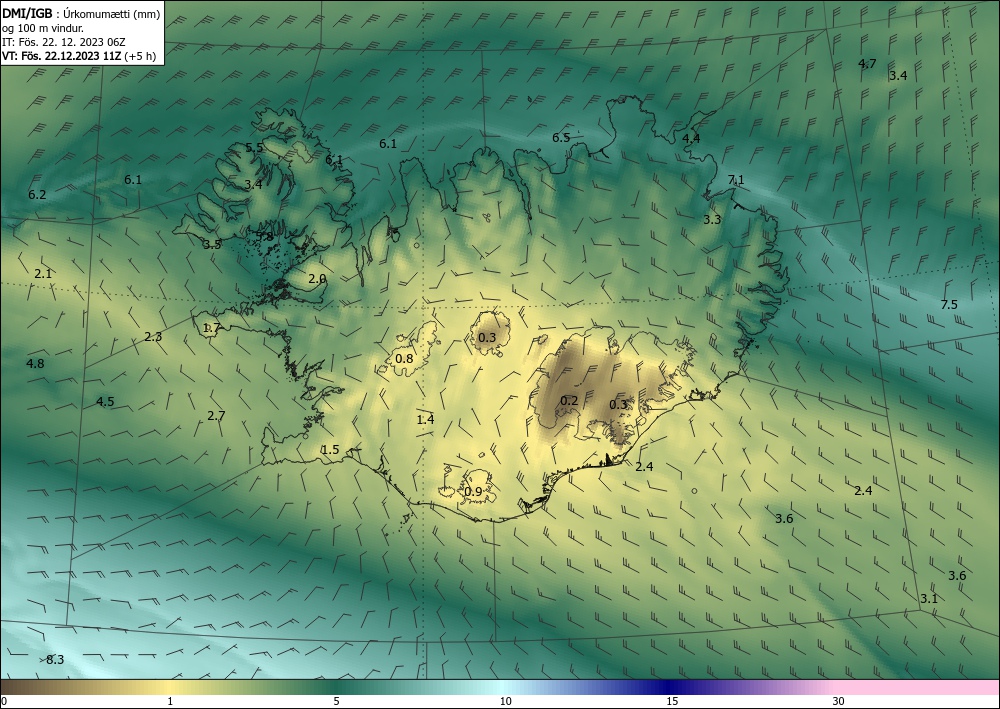Select the 0.2 value on Vatnajökull

569,400
